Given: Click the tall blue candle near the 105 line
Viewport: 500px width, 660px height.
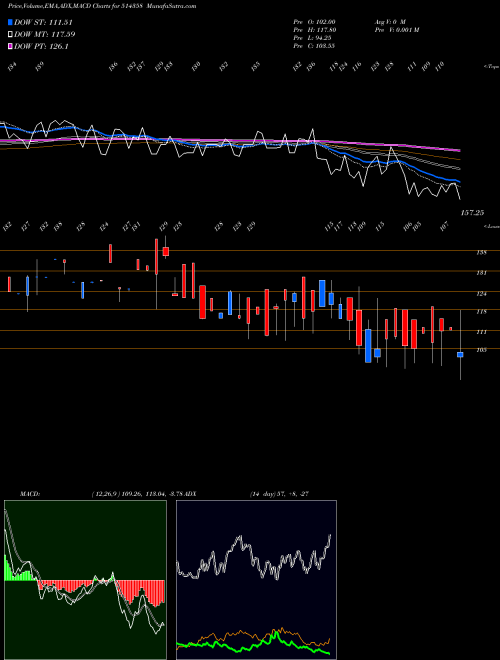Looking at the screenshot, I should [368, 346].
